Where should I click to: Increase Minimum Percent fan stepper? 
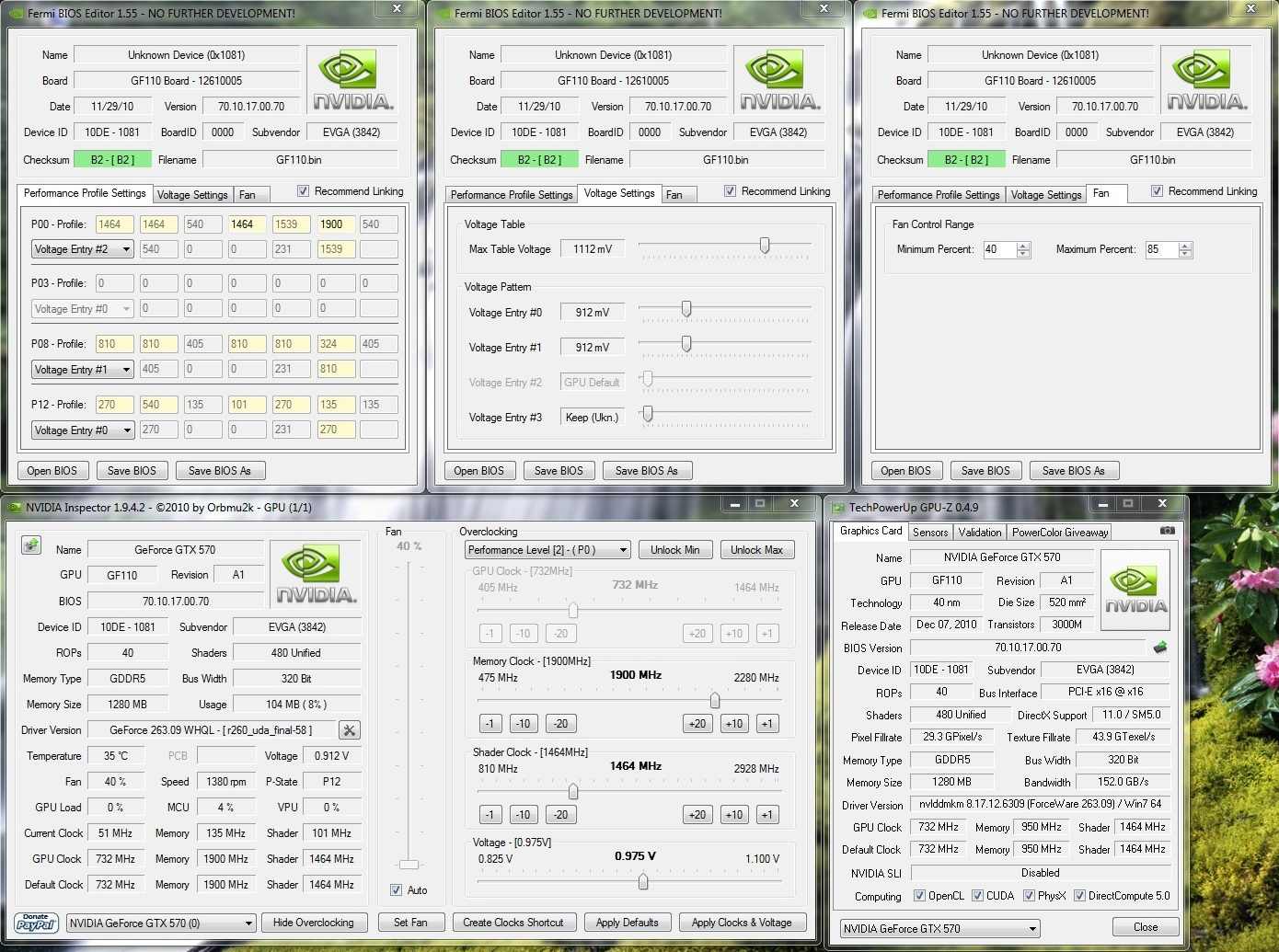click(1023, 245)
